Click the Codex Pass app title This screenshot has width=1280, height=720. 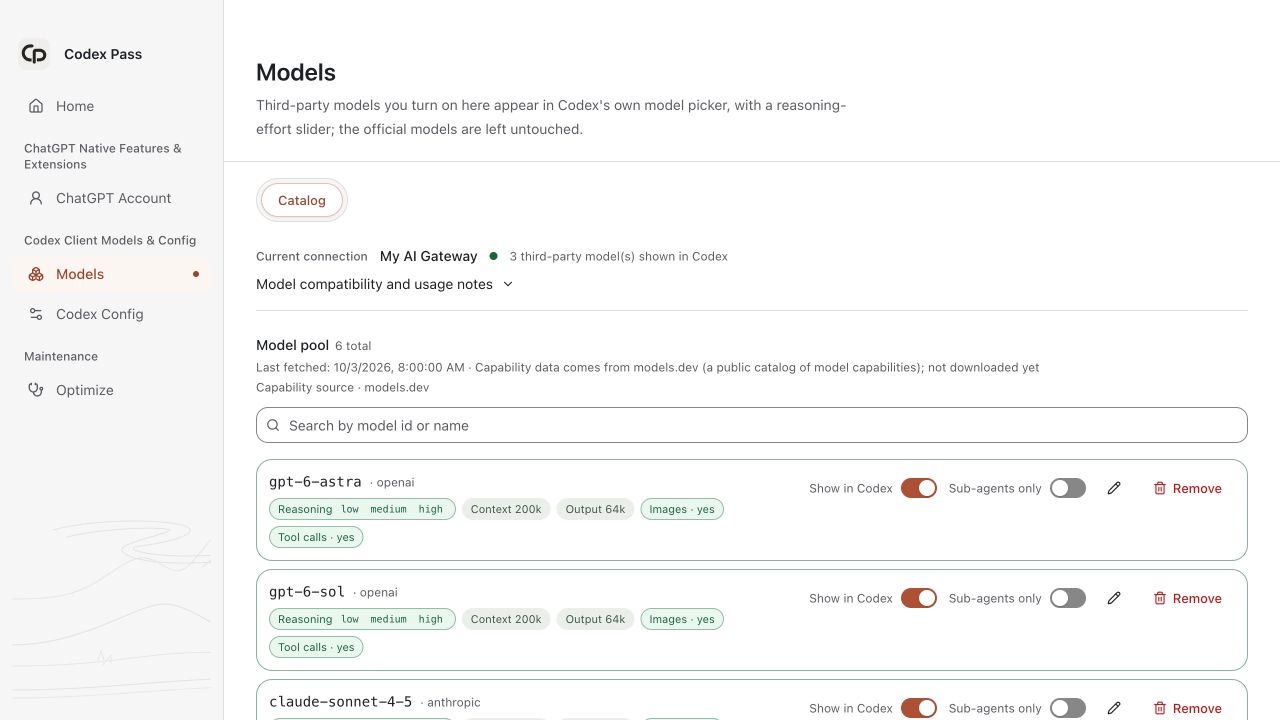tap(103, 54)
